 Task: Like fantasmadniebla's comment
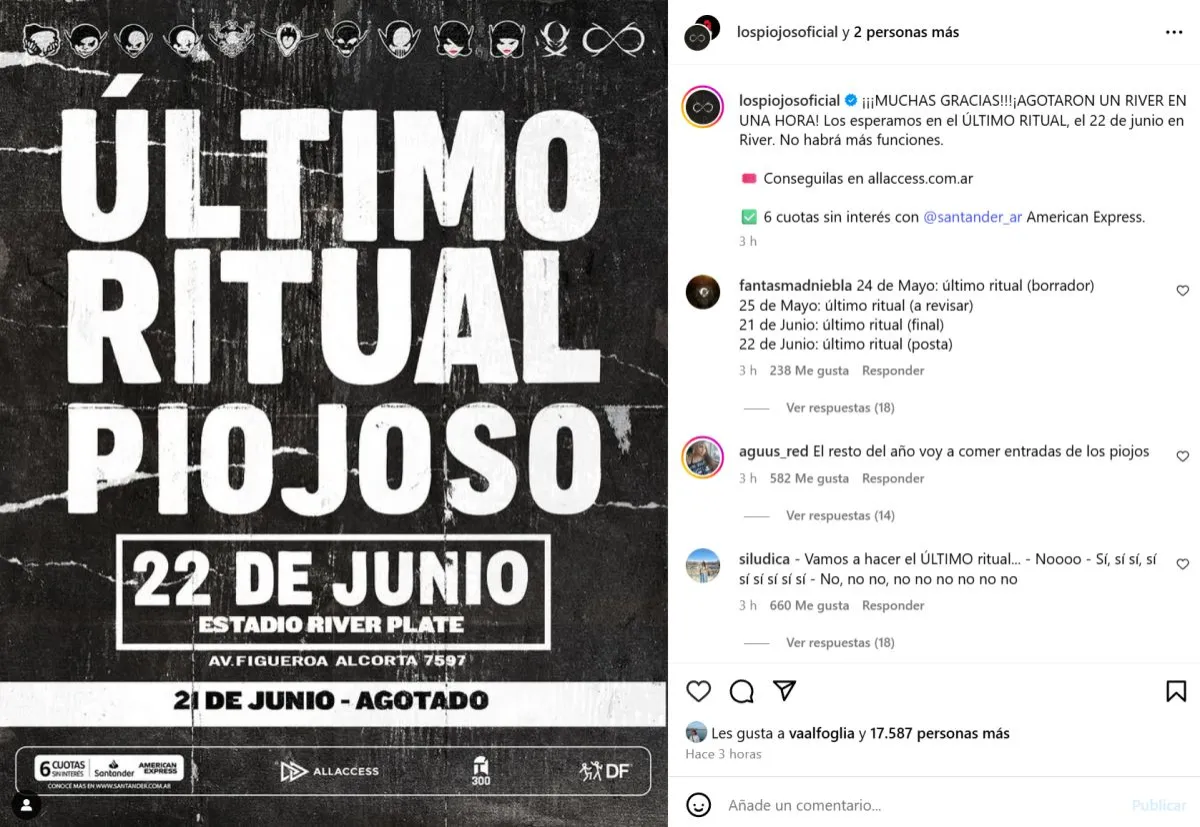point(1183,291)
